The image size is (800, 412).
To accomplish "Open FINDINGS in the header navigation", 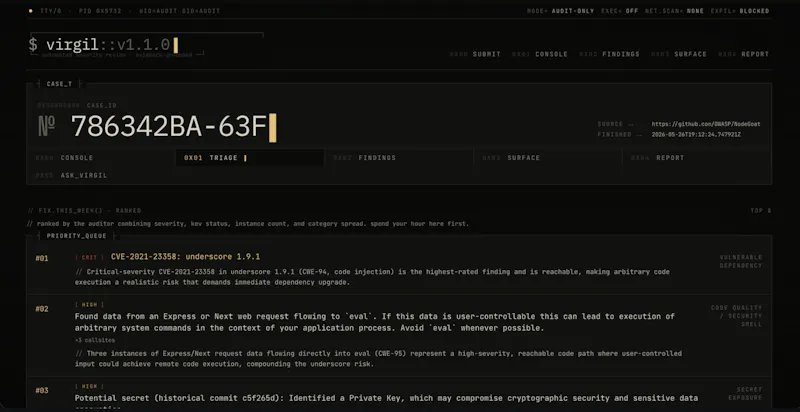I will (609, 54).
